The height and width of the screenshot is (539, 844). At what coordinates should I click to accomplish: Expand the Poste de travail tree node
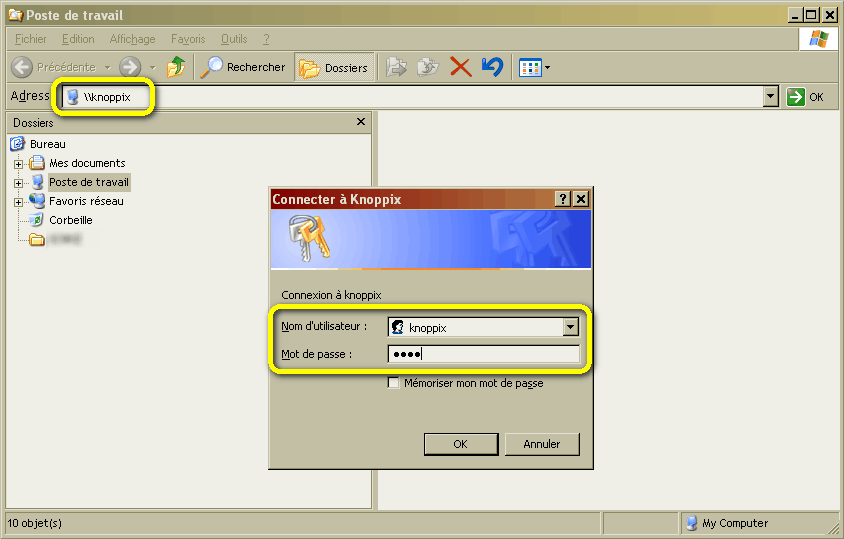[x=18, y=183]
